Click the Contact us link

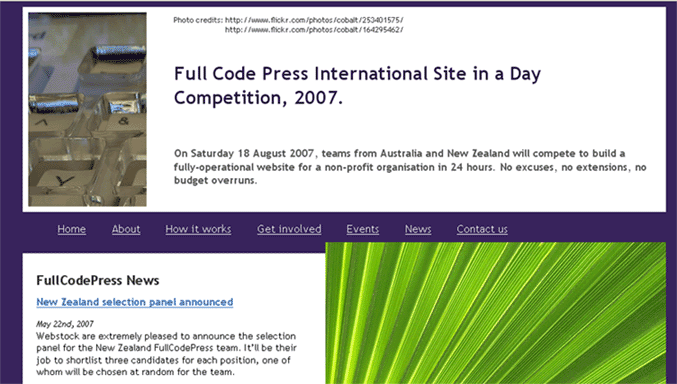pos(482,229)
